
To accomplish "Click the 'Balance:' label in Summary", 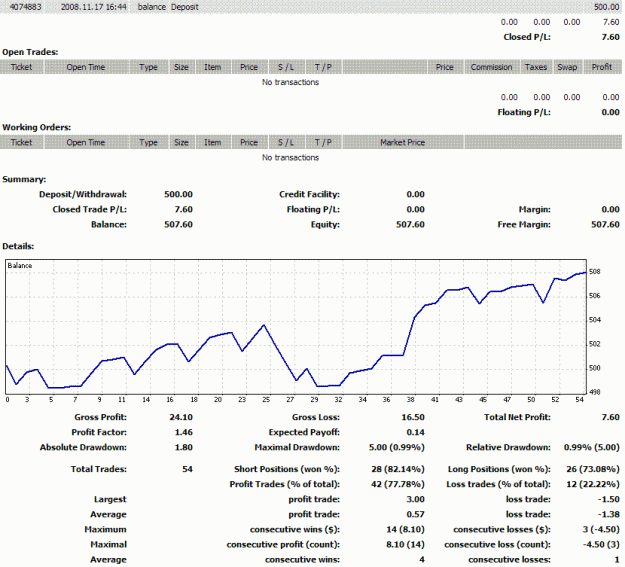I will point(109,225).
